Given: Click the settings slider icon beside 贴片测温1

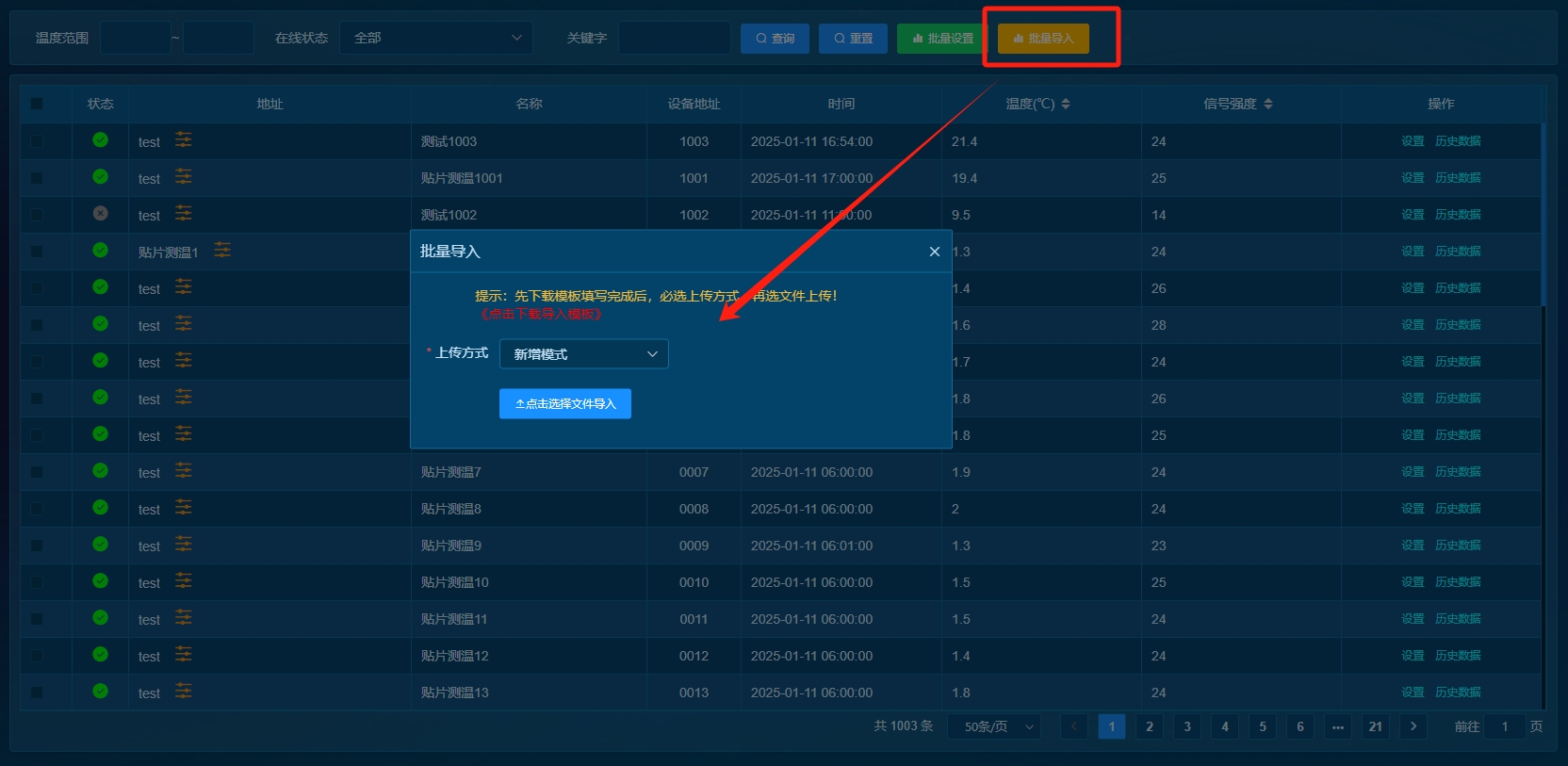Looking at the screenshot, I should point(222,251).
